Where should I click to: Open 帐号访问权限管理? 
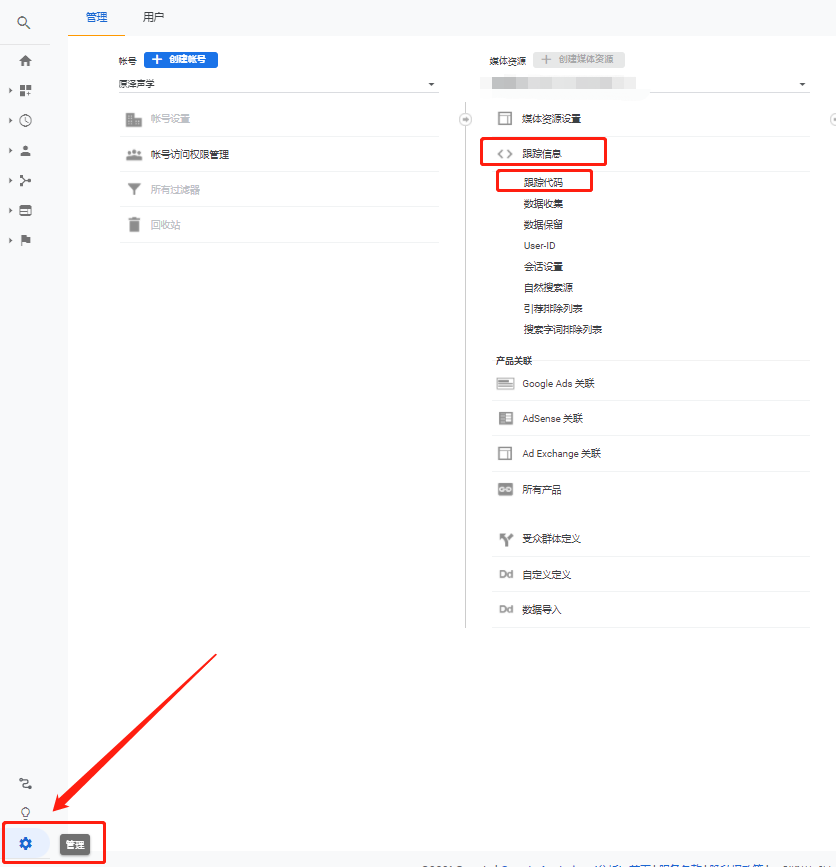pyautogui.click(x=190, y=155)
